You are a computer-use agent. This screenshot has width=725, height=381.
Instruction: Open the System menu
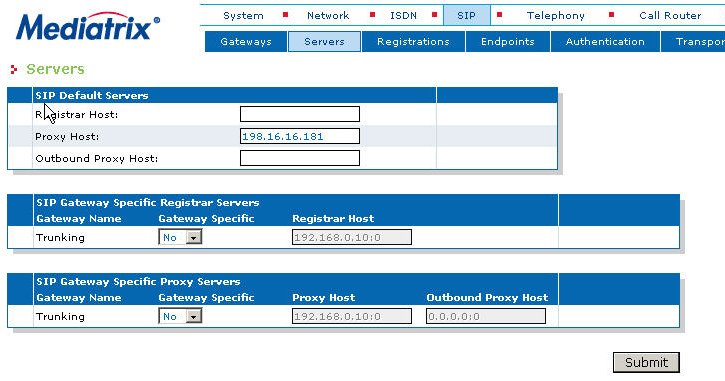(243, 15)
